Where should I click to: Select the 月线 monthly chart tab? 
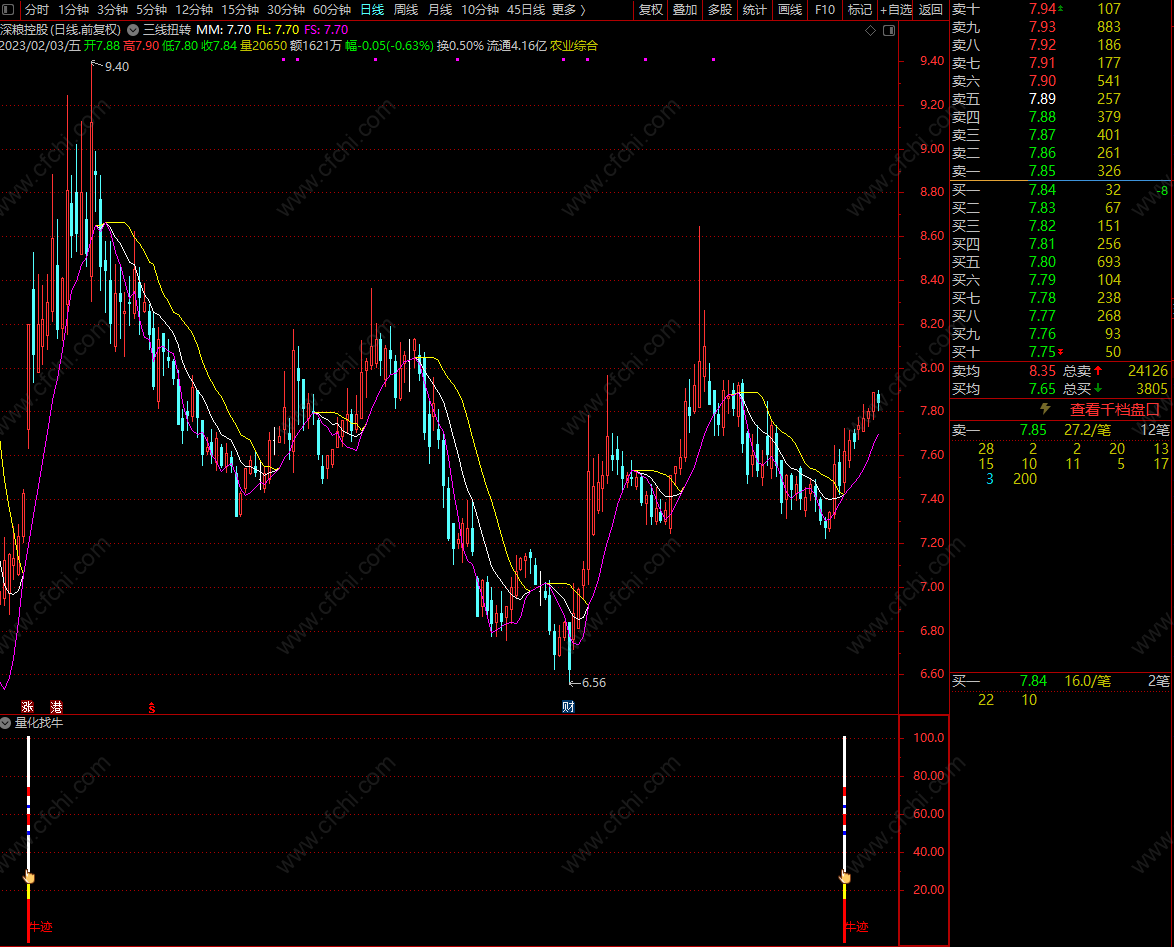tap(440, 10)
